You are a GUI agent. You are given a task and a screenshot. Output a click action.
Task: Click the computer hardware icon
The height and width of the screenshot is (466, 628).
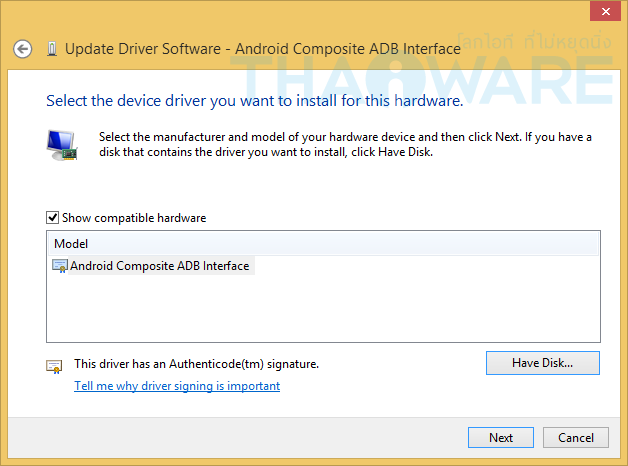coord(61,145)
